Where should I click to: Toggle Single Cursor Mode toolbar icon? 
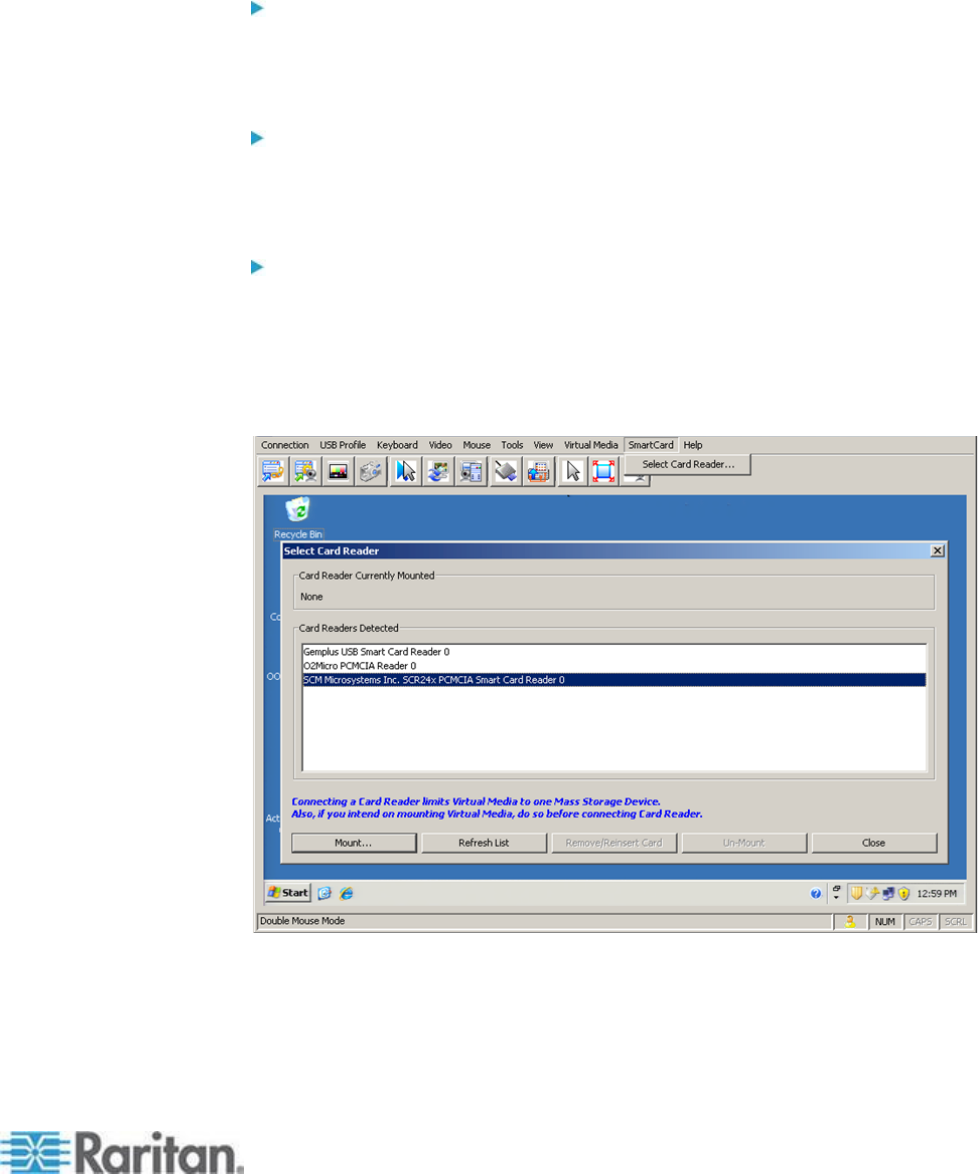coord(573,471)
